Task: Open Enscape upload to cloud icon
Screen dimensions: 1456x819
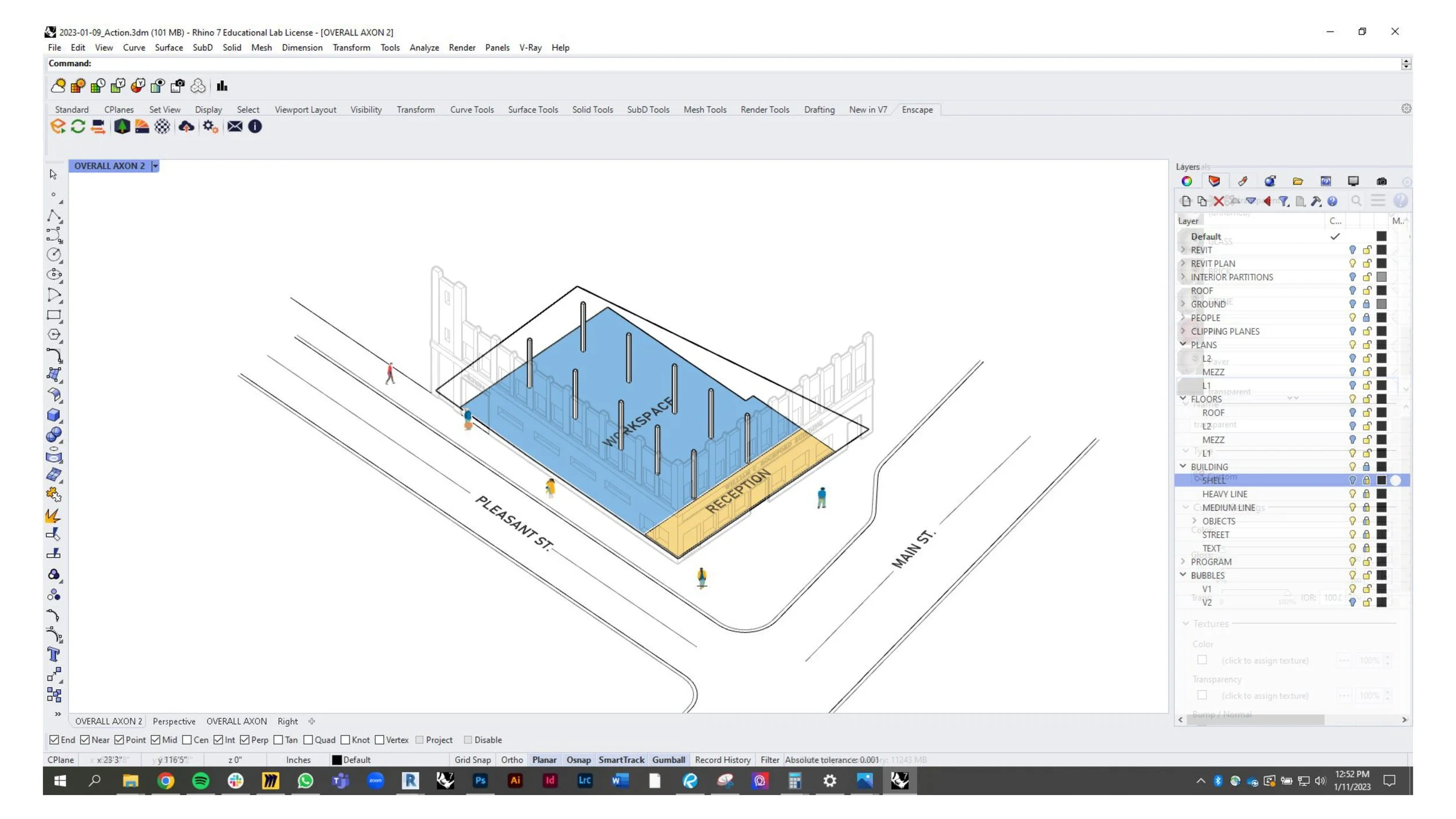Action: click(x=186, y=126)
